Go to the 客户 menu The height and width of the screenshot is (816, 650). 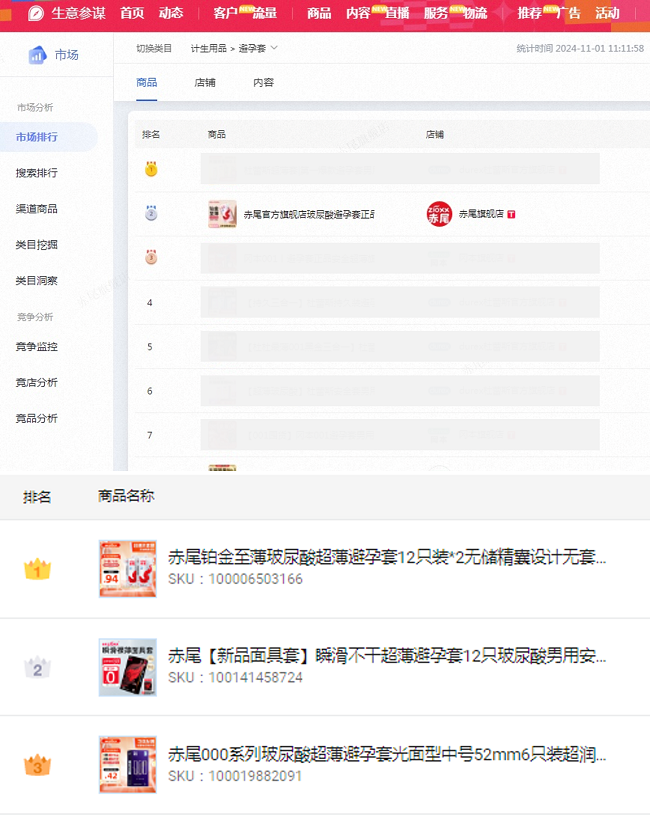click(x=225, y=13)
